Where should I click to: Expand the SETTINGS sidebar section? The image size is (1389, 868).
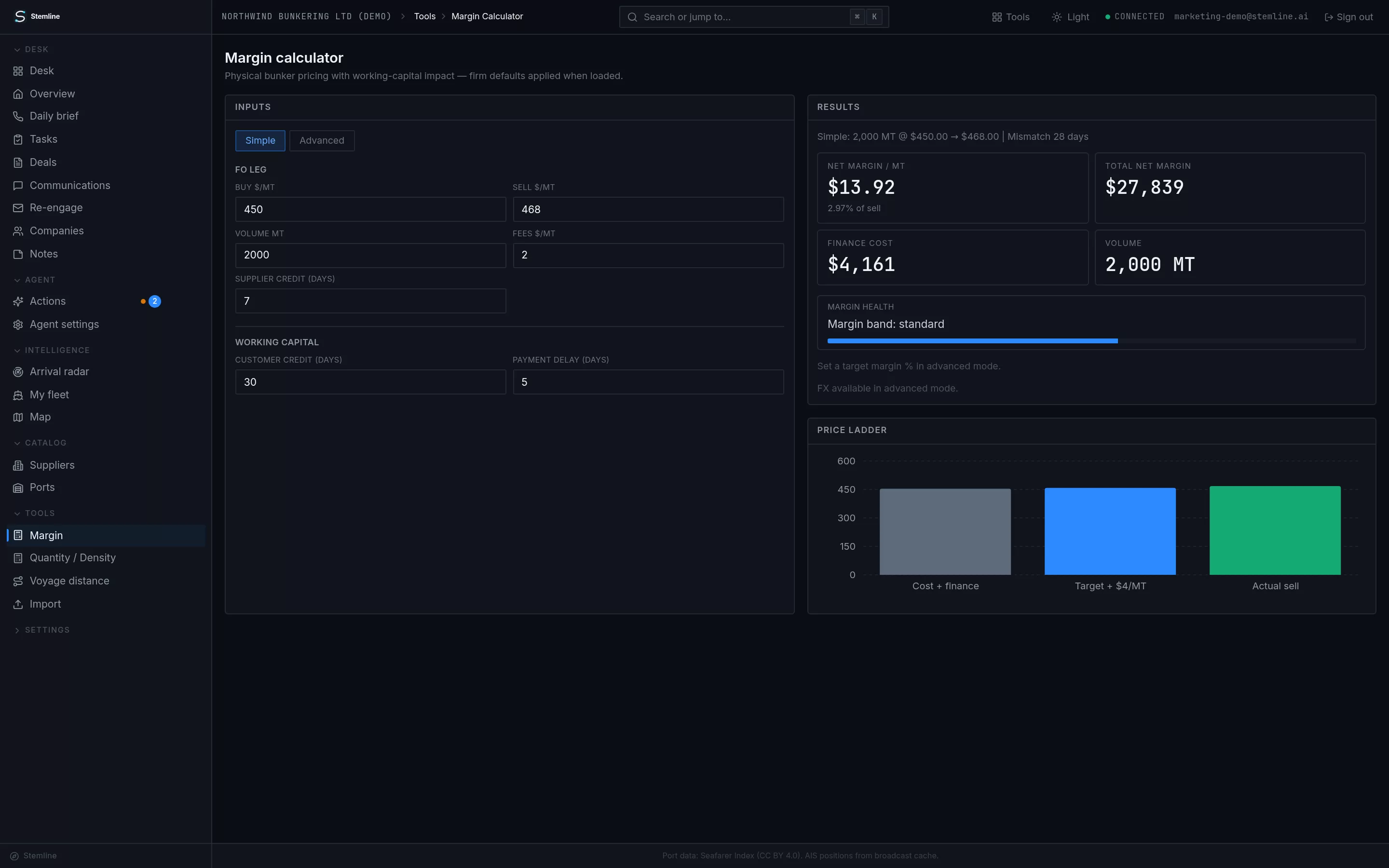41,630
